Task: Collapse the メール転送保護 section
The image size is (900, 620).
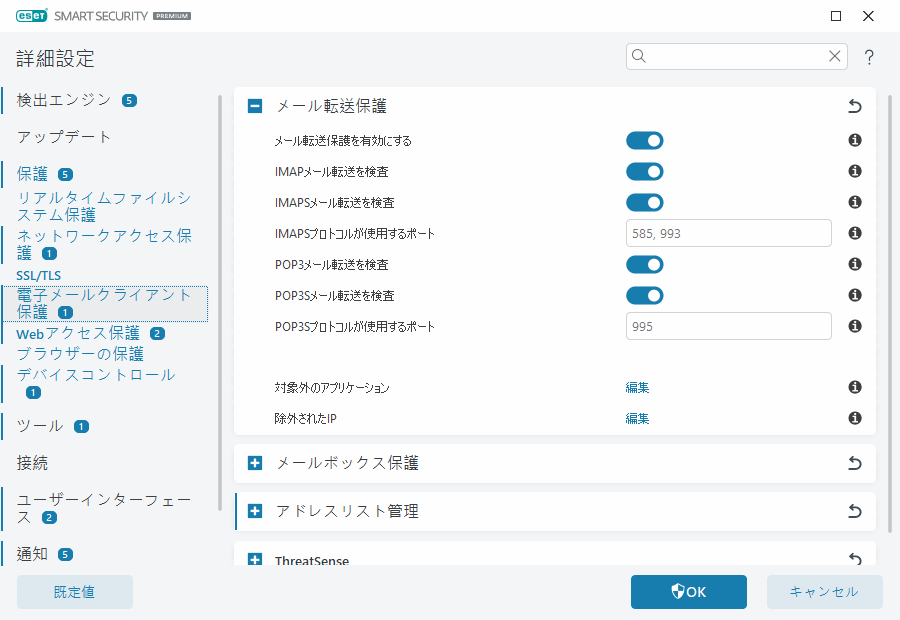Action: [254, 105]
